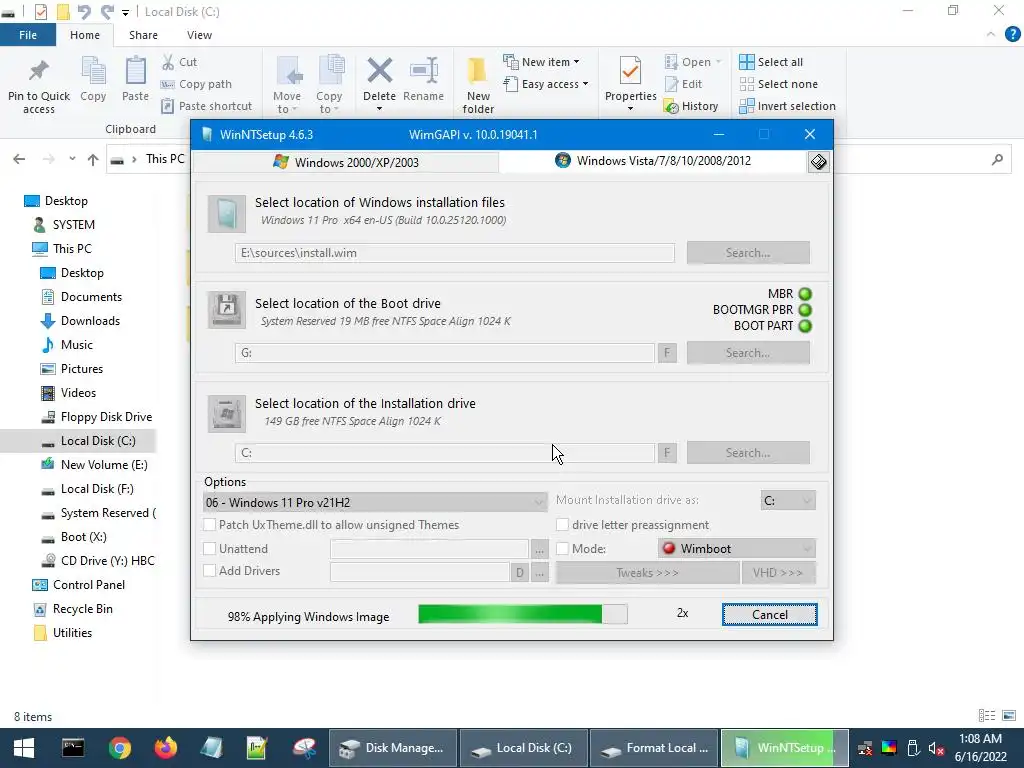Image resolution: width=1024 pixels, height=768 pixels.
Task: Click Copy path in Clipboard group
Action: pos(196,84)
